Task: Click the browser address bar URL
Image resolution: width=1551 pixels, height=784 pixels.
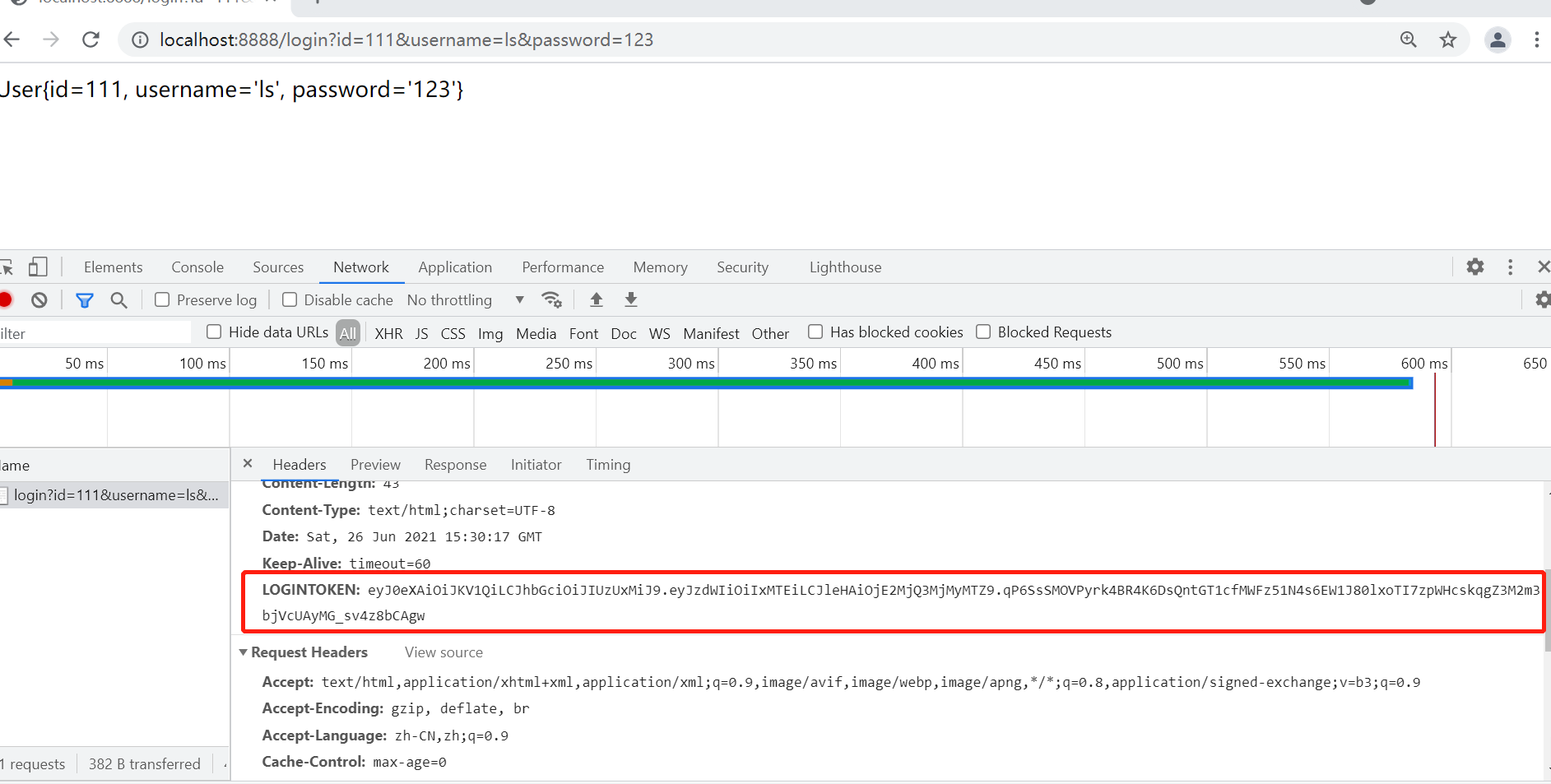Action: [406, 39]
